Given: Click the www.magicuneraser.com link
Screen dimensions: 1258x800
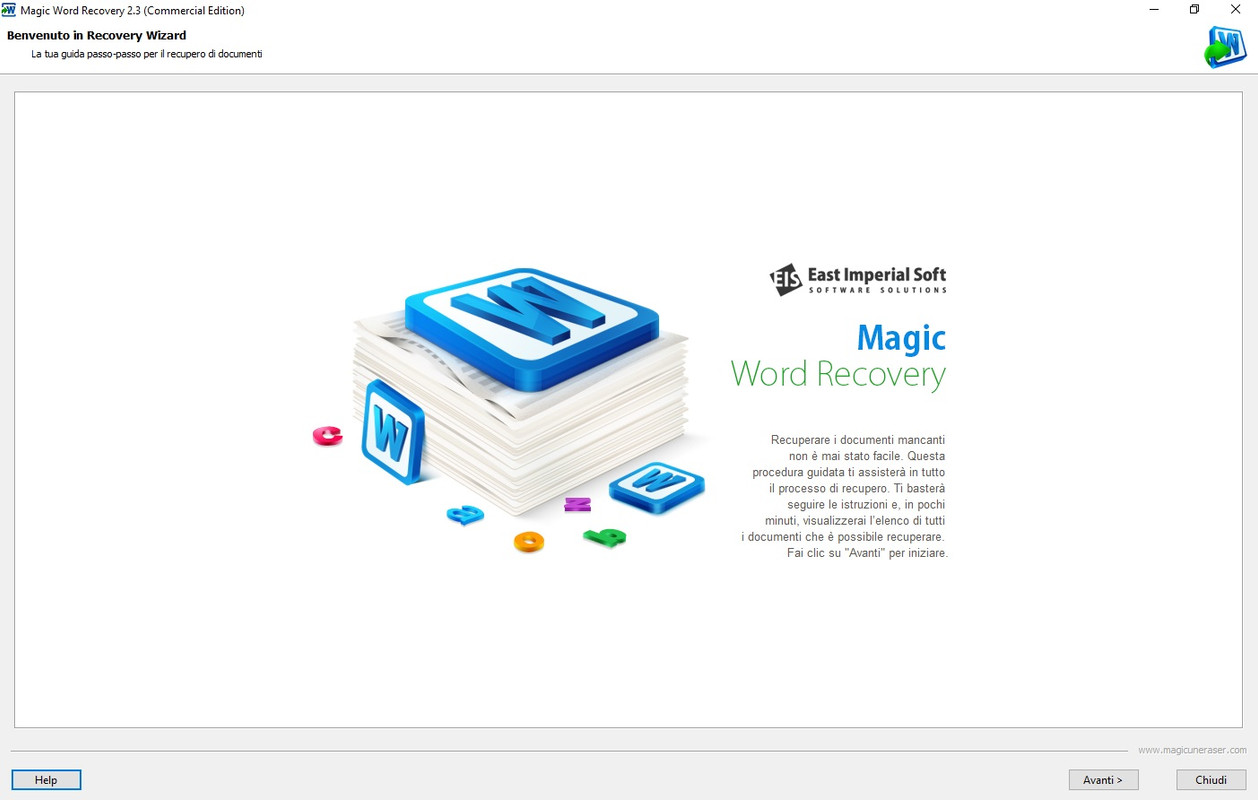Looking at the screenshot, I should [1192, 750].
